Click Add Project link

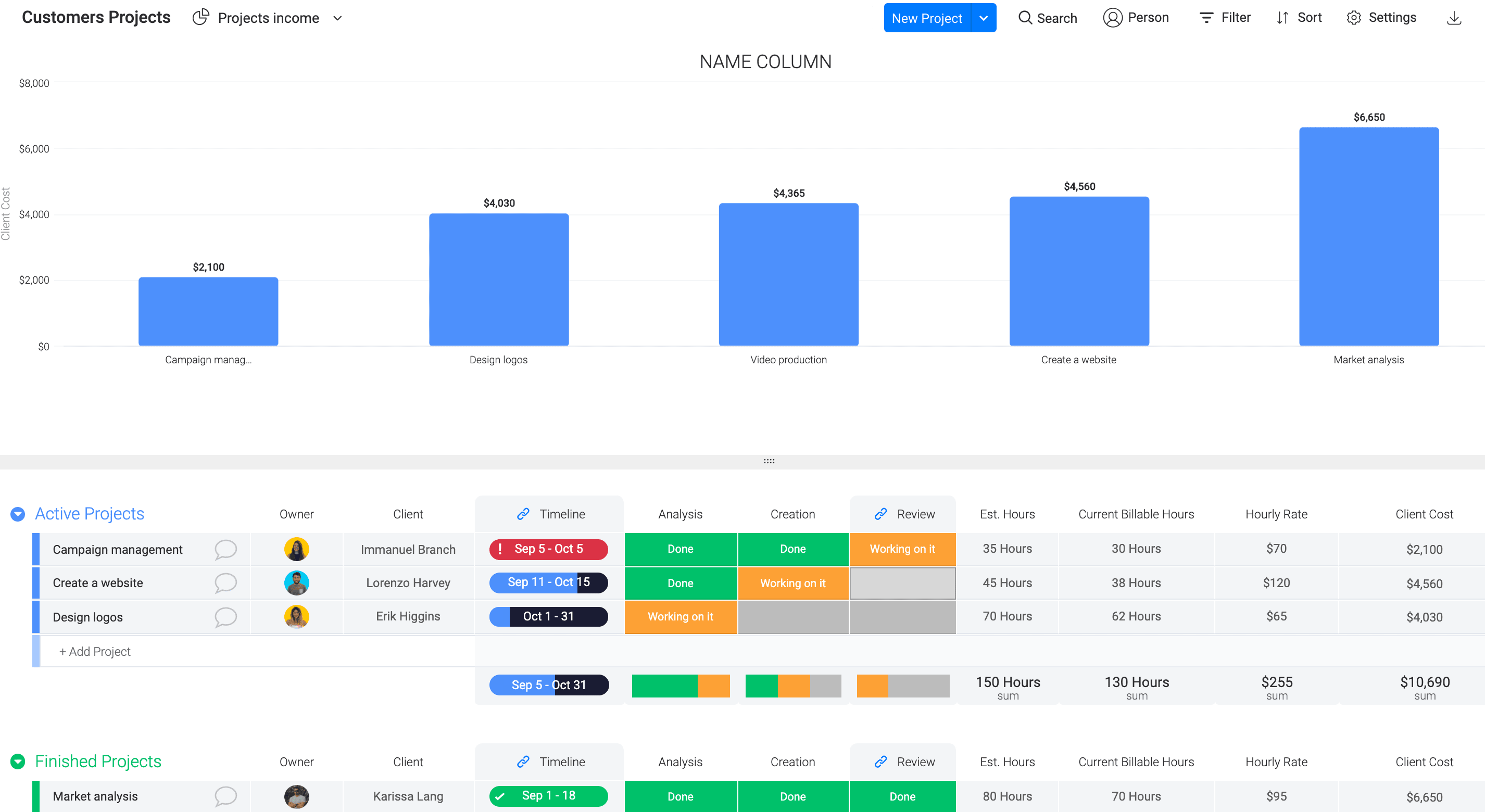(x=93, y=651)
